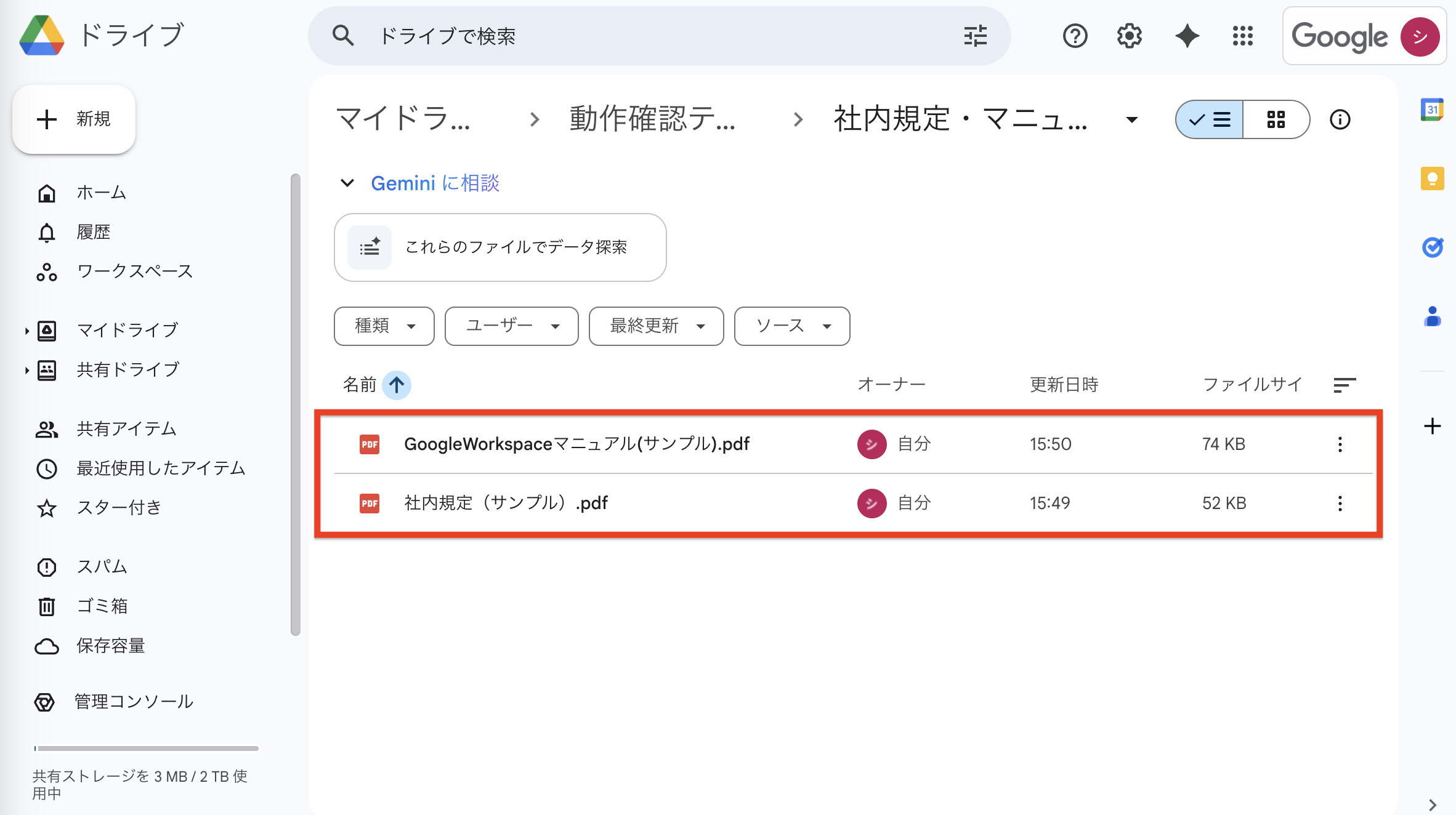Click これらのファイルでデータ探索
The image size is (1456, 815).
tap(499, 247)
